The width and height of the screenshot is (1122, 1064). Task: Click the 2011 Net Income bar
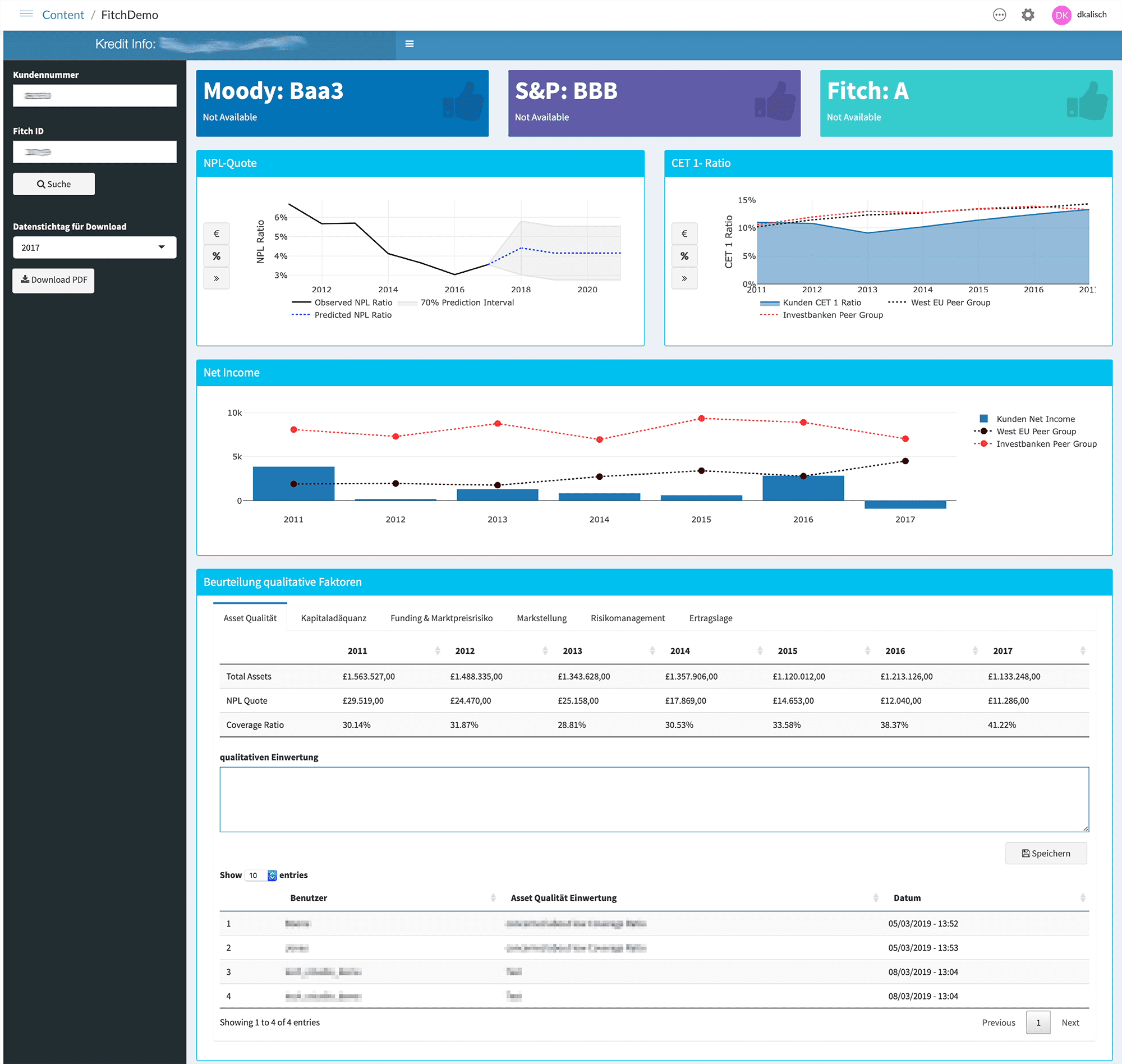[293, 484]
